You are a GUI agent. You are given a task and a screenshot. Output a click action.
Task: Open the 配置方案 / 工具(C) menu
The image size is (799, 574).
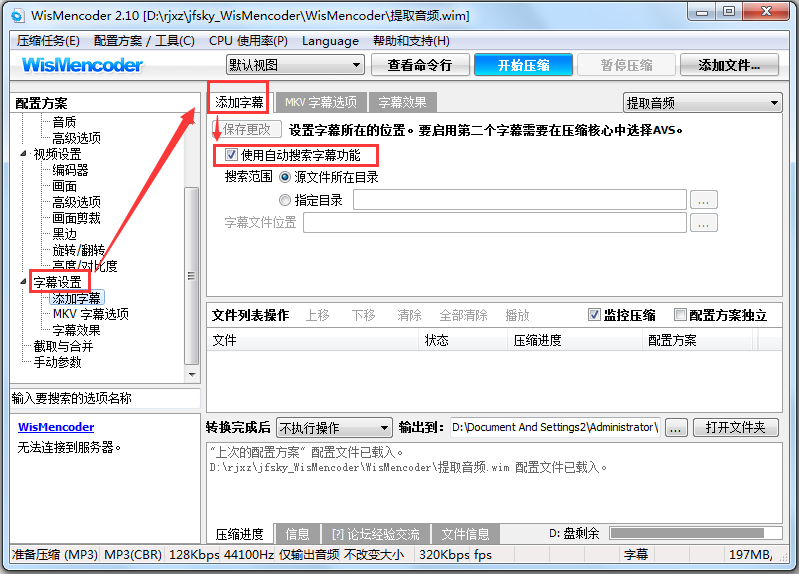tap(144, 41)
